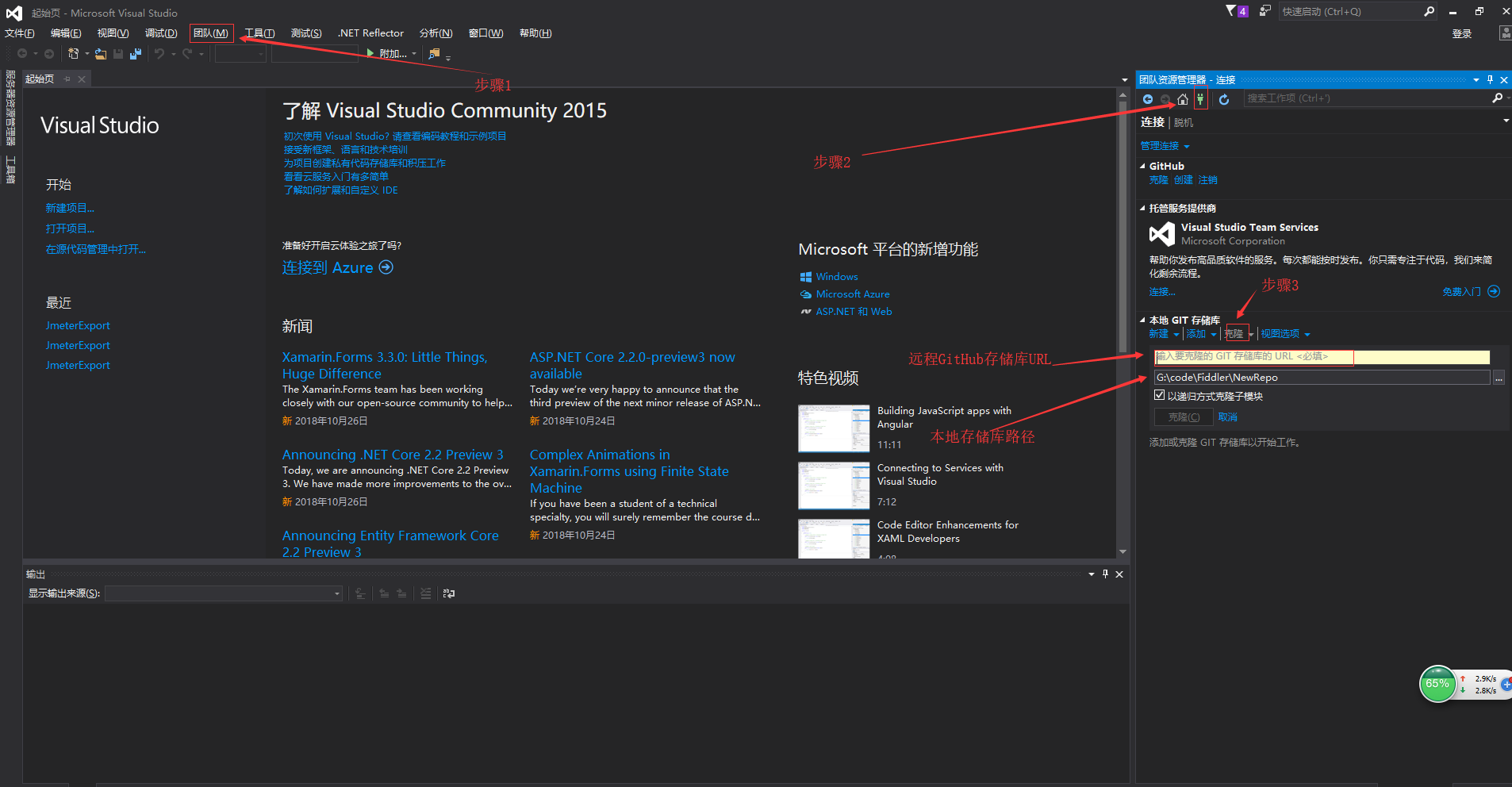This screenshot has height=787, width=1512.
Task: Click green plug Manage Connections icon
Action: [x=1200, y=99]
